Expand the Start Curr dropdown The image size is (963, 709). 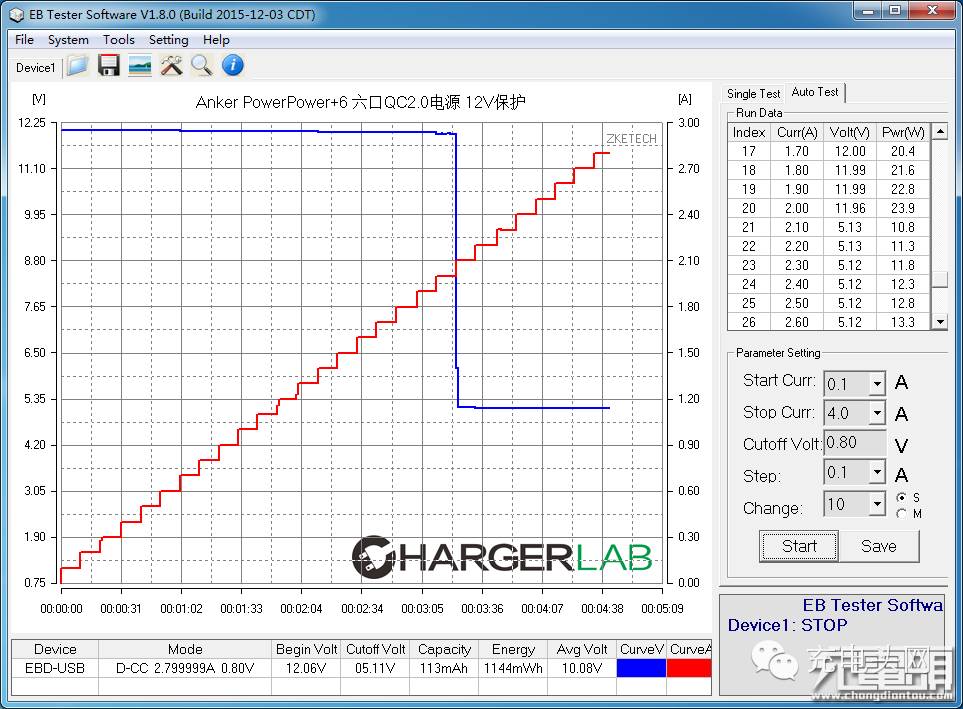878,384
